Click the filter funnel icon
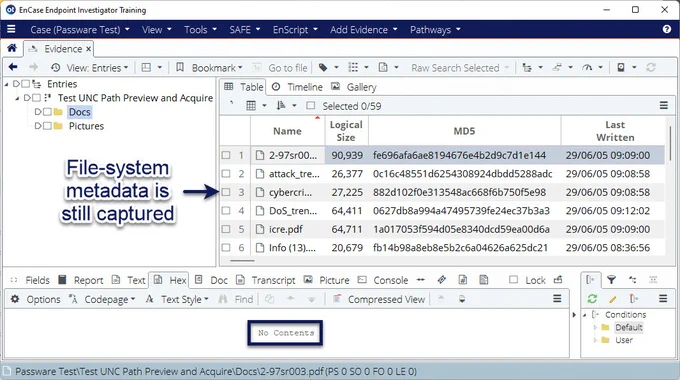 point(611,280)
